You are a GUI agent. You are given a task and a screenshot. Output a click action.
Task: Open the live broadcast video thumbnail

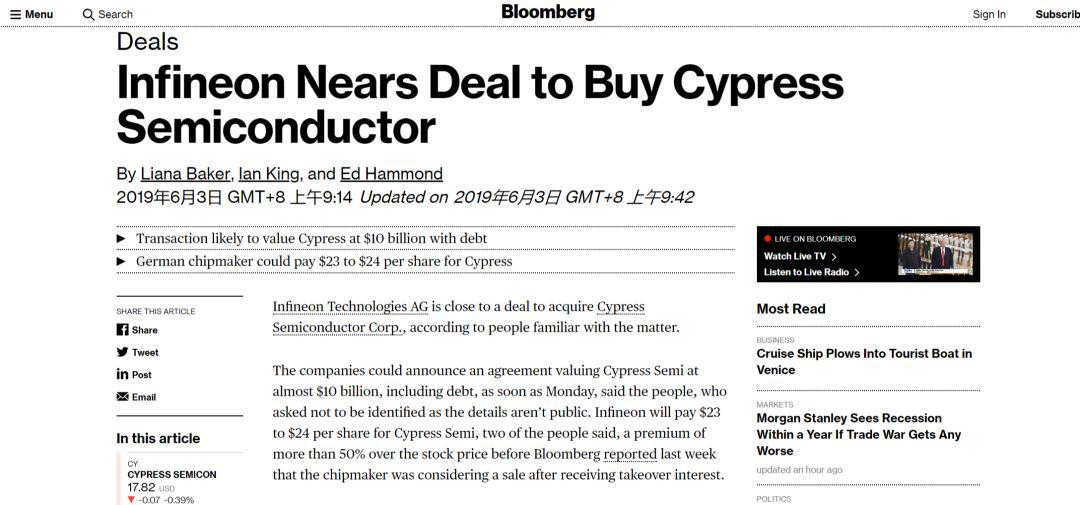pos(935,254)
